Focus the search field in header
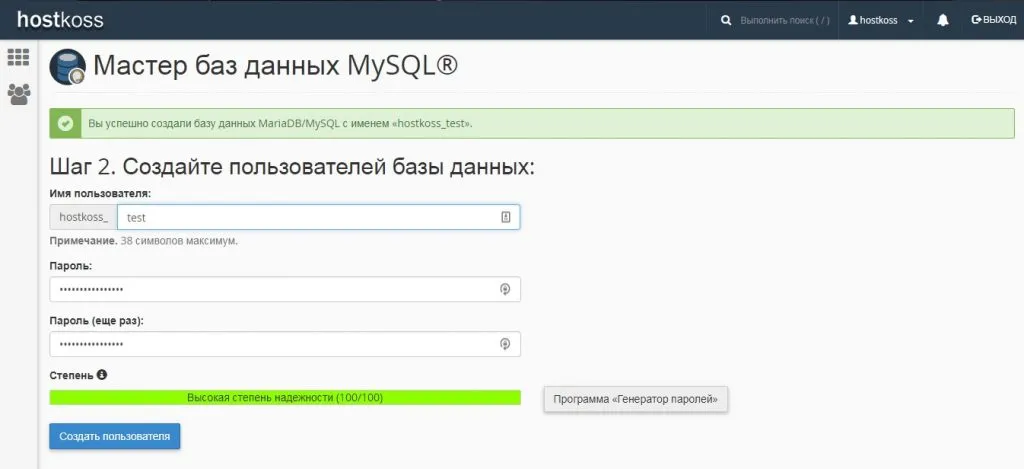The height and width of the screenshot is (469, 1024). pos(784,20)
